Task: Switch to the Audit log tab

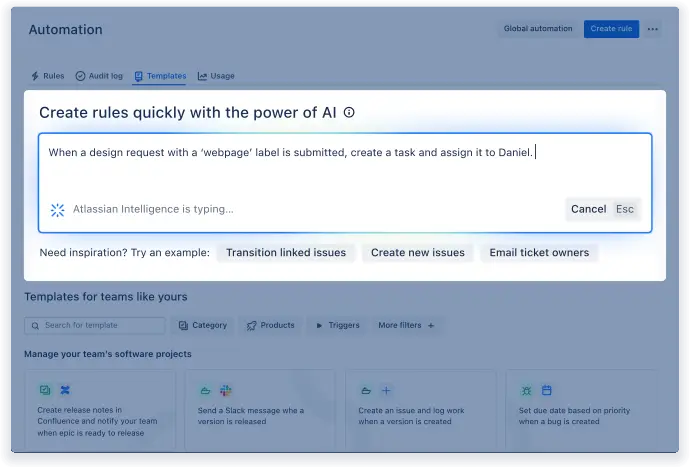Action: tap(99, 76)
